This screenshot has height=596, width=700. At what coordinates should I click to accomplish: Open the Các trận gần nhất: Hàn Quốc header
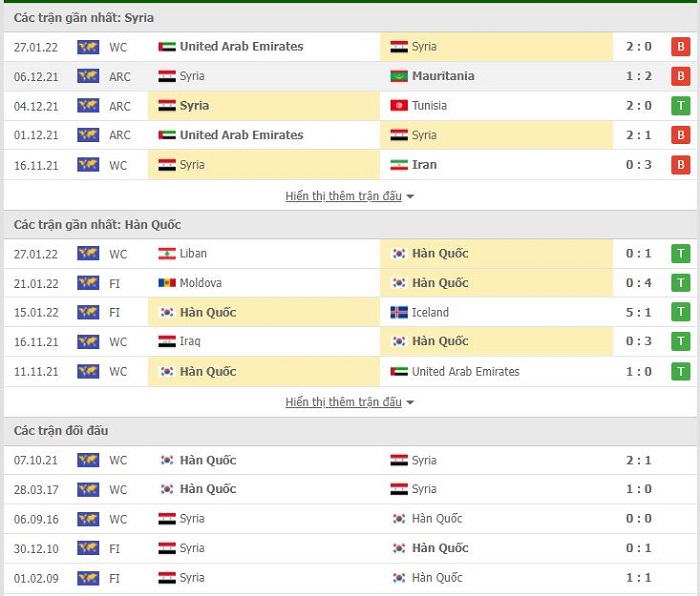(x=97, y=225)
